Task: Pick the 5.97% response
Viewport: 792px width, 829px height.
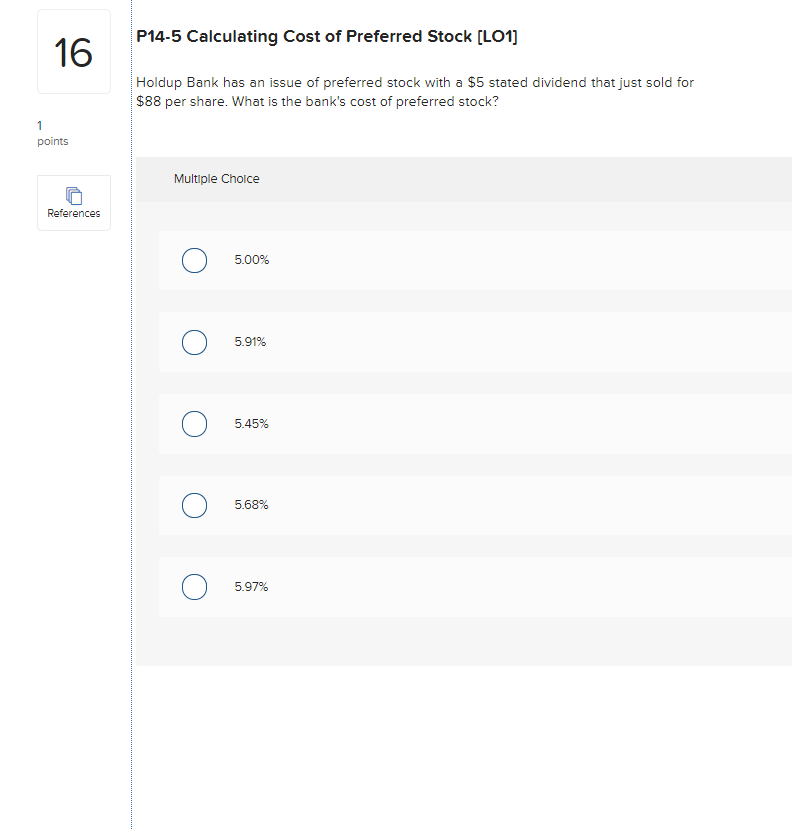Action: 194,587
